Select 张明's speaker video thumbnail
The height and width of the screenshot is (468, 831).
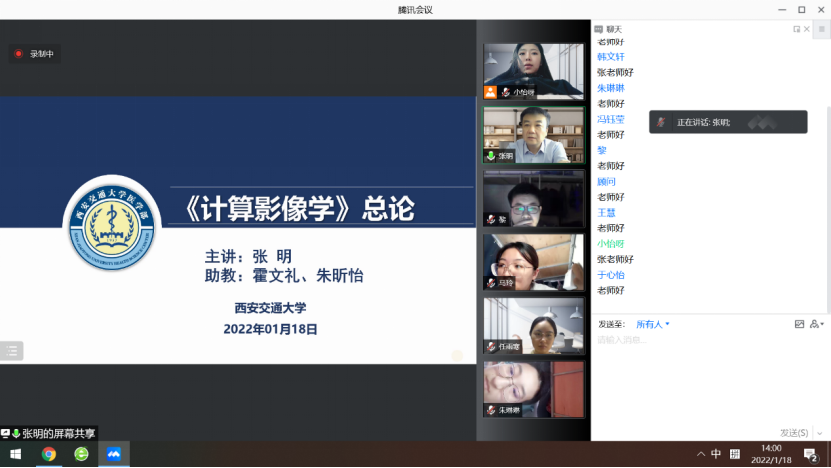(x=533, y=134)
